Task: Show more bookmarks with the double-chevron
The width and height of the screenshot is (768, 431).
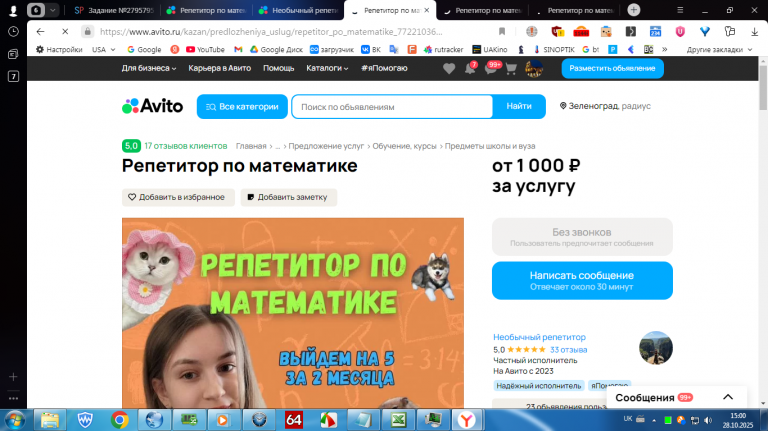Action: click(665, 49)
